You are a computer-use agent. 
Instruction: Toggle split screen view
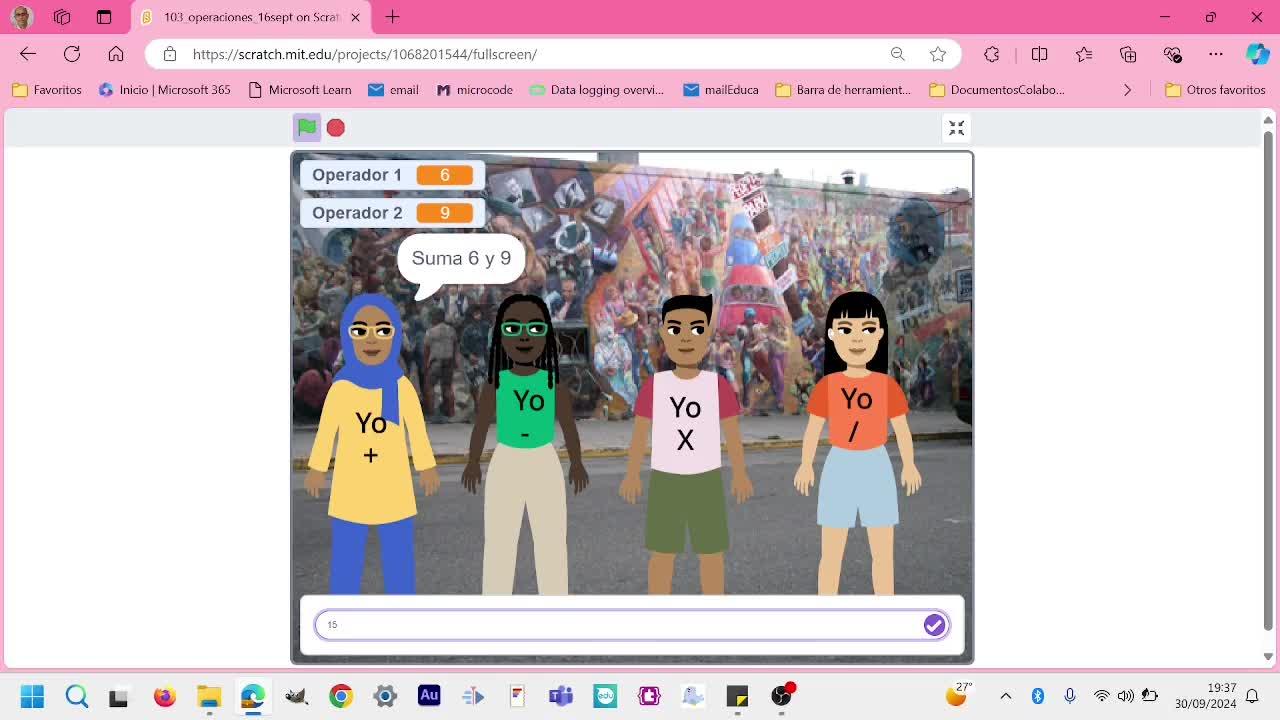click(x=1039, y=54)
